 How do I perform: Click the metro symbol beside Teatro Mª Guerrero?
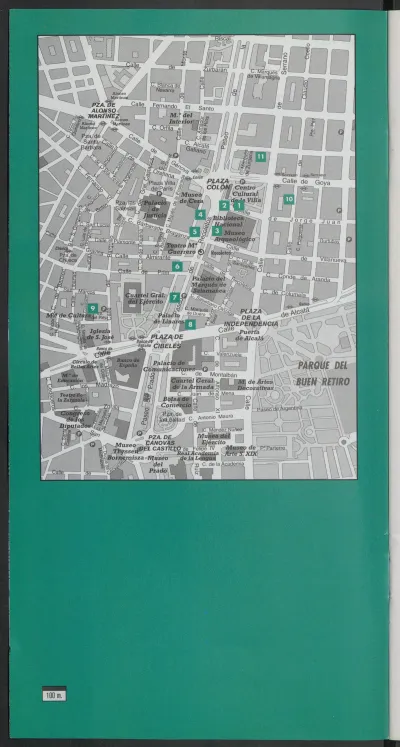coord(201,252)
